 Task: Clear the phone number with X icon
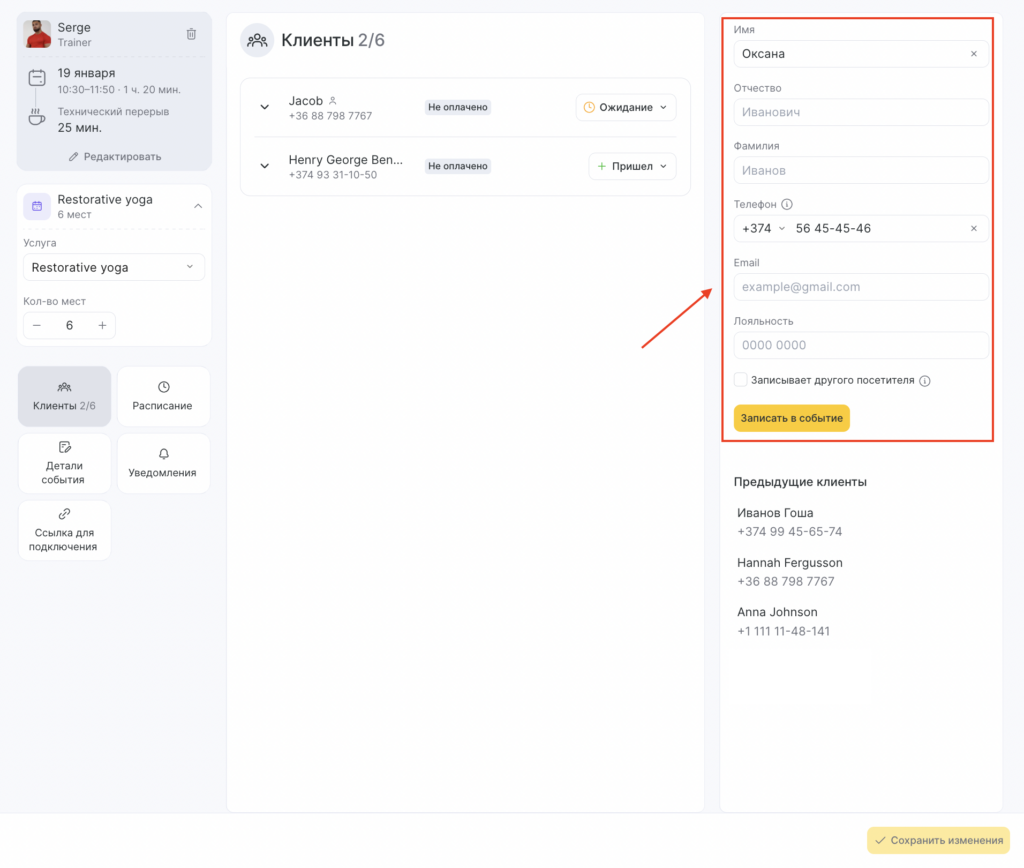point(973,229)
